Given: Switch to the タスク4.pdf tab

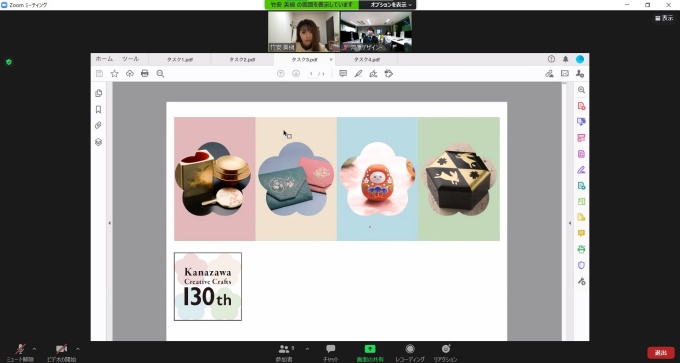Looking at the screenshot, I should (367, 60).
